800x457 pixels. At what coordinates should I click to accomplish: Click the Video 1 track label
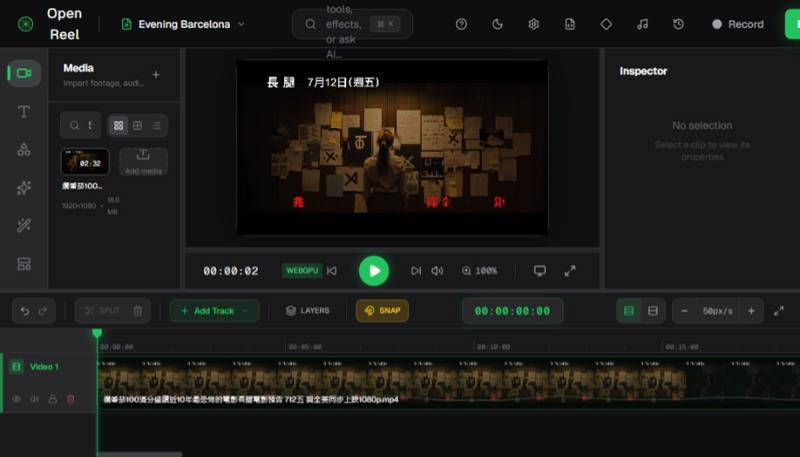44,367
